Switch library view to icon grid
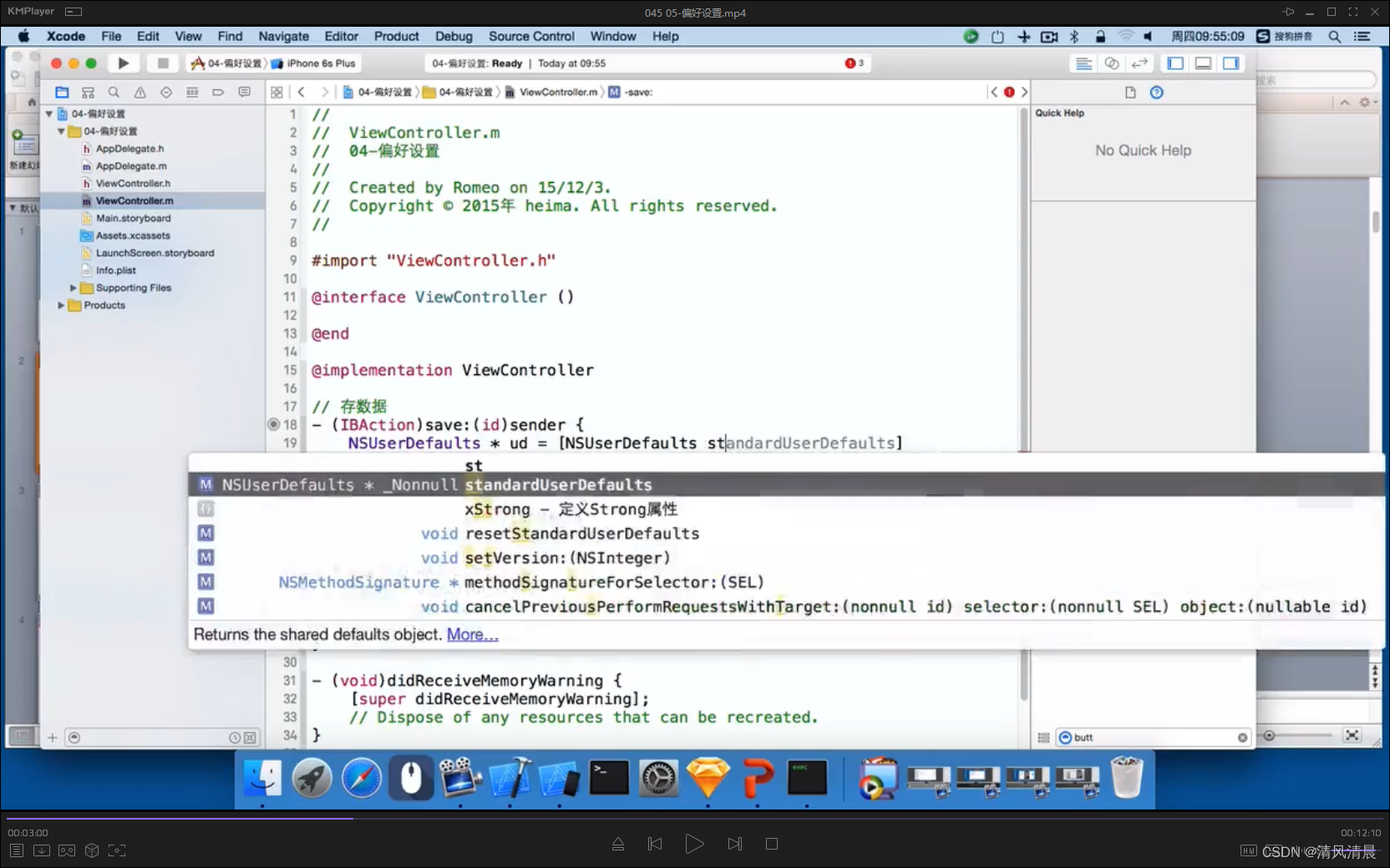Viewport: 1390px width, 868px height. click(x=1043, y=738)
